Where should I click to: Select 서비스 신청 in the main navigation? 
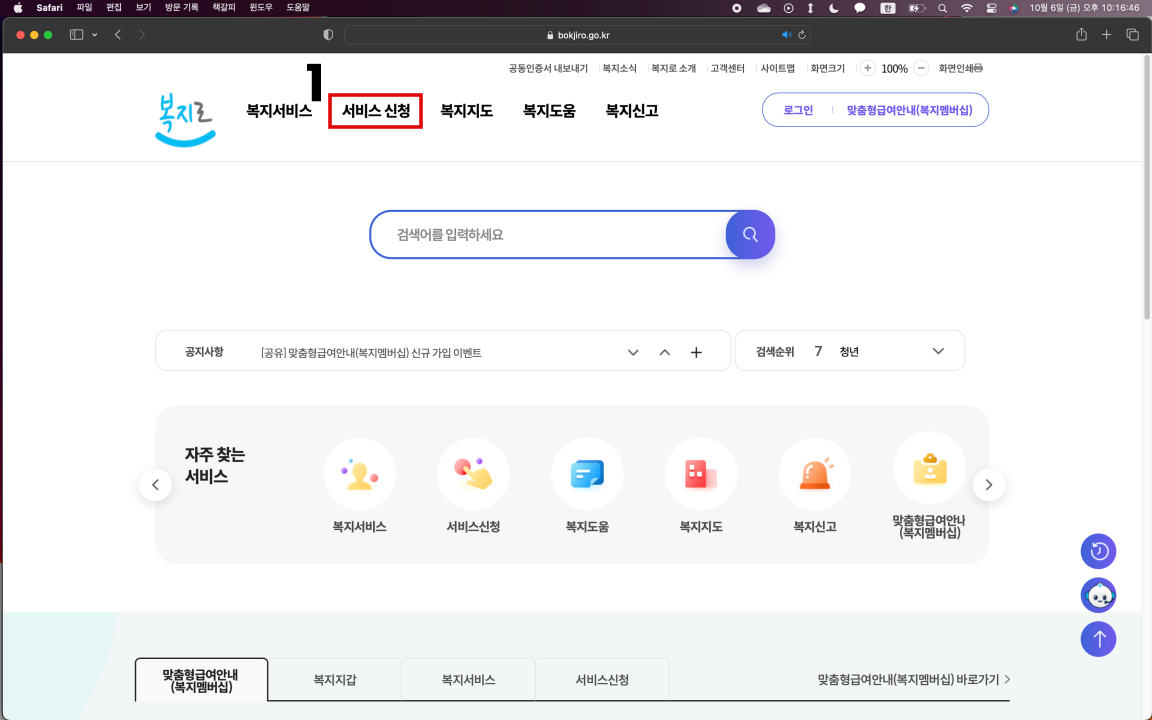point(375,110)
